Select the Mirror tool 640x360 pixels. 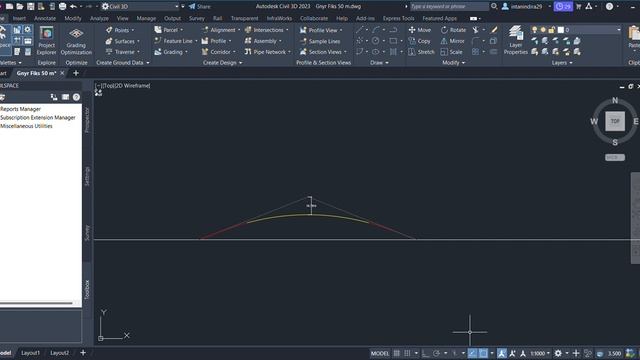453,41
